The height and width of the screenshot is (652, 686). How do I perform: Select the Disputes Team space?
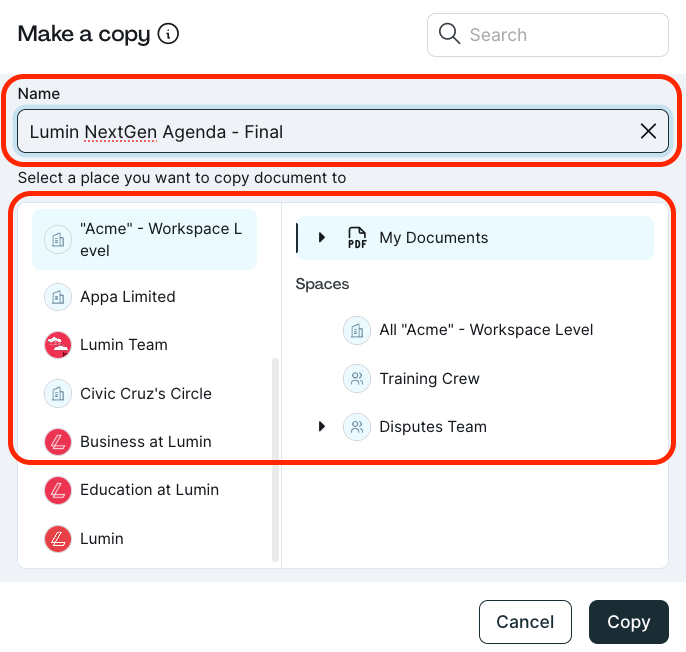point(475,427)
